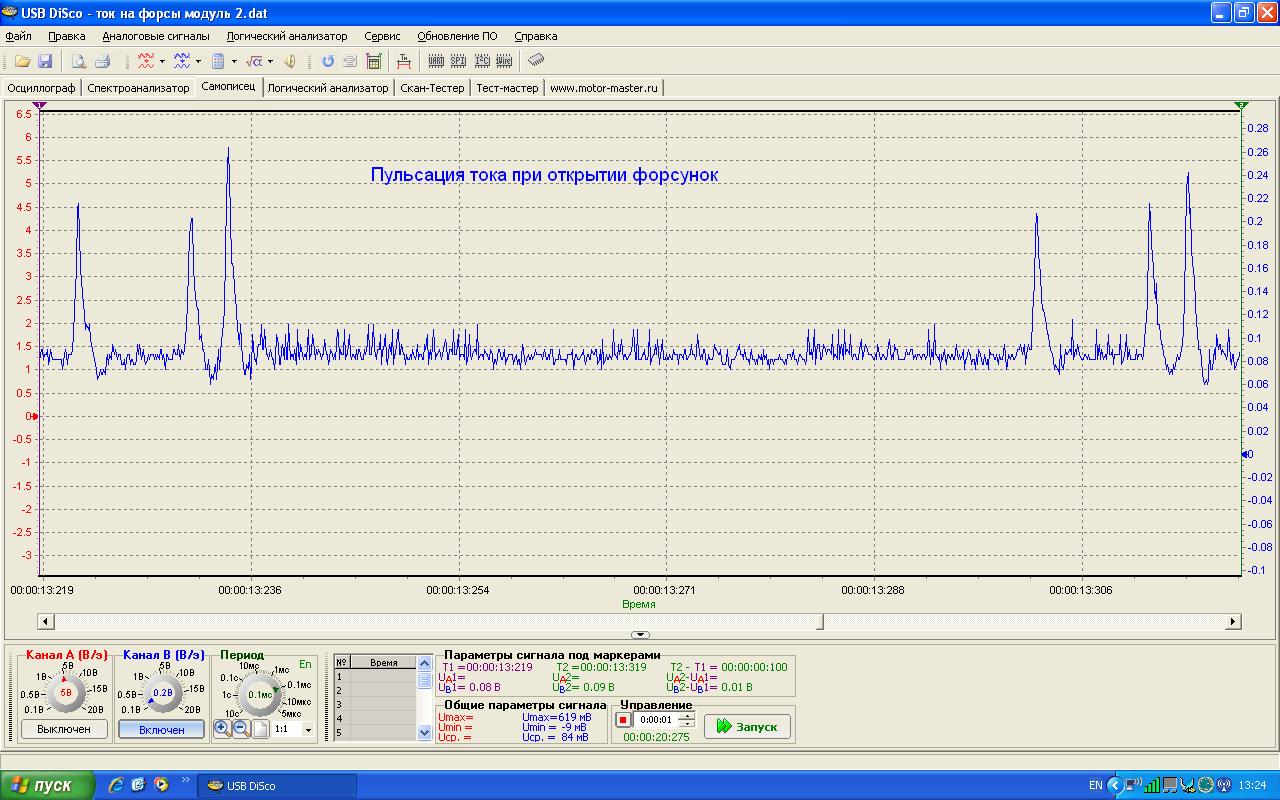
Task: Expand the 1:1 scale dropdown
Action: (308, 730)
